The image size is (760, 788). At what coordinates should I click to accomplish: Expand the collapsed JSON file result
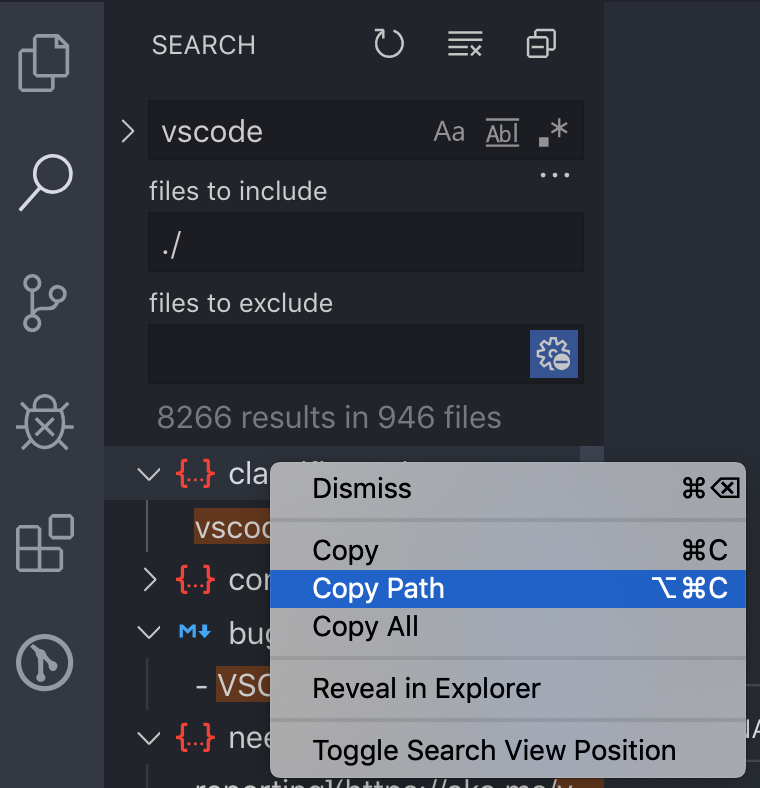pyautogui.click(x=149, y=580)
